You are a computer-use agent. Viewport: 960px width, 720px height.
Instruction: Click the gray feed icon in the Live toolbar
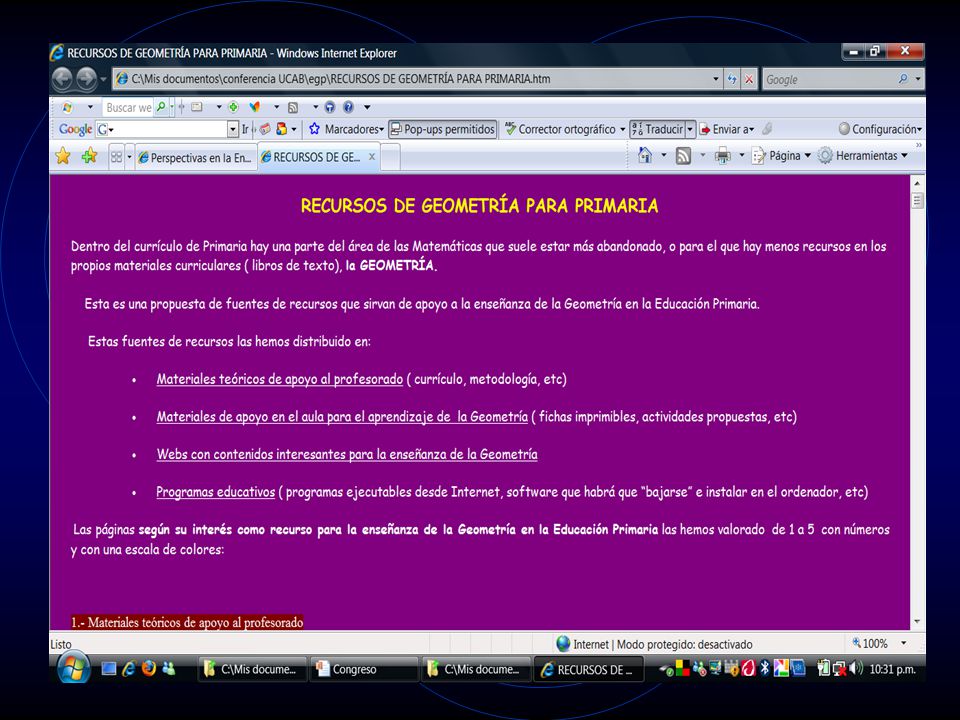[293, 108]
